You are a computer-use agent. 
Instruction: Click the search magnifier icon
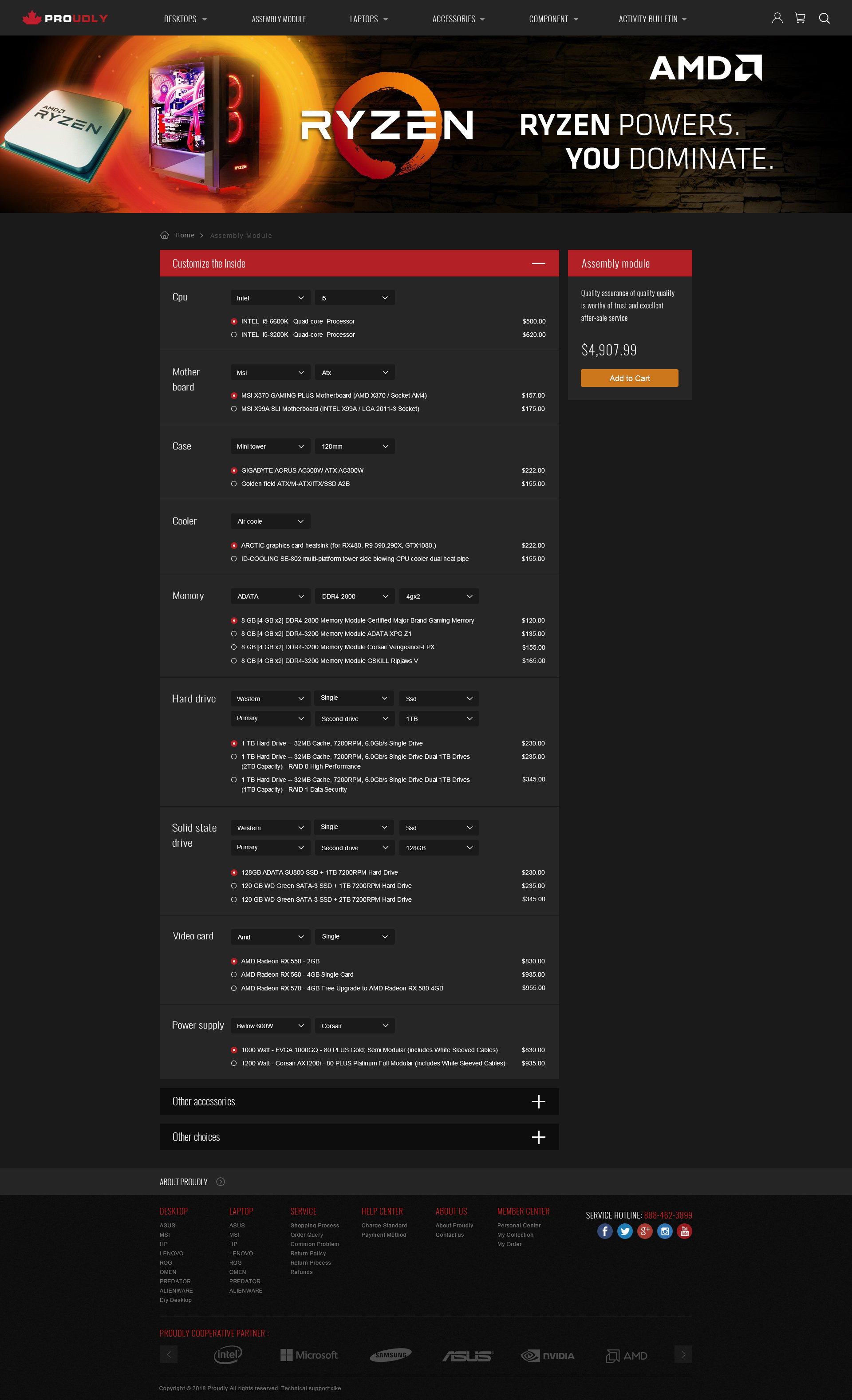[x=824, y=18]
